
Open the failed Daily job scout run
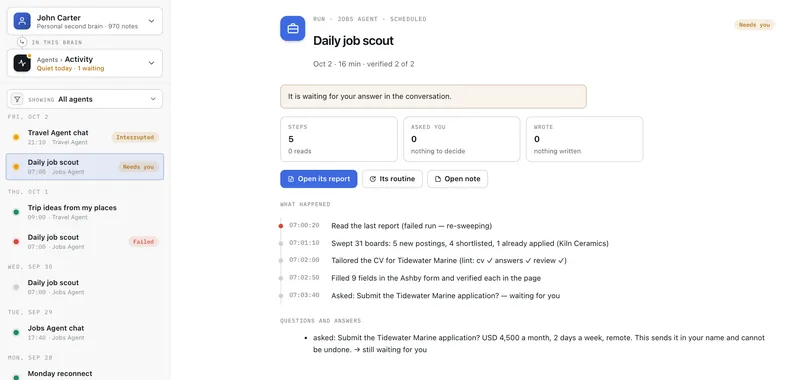[85, 242]
